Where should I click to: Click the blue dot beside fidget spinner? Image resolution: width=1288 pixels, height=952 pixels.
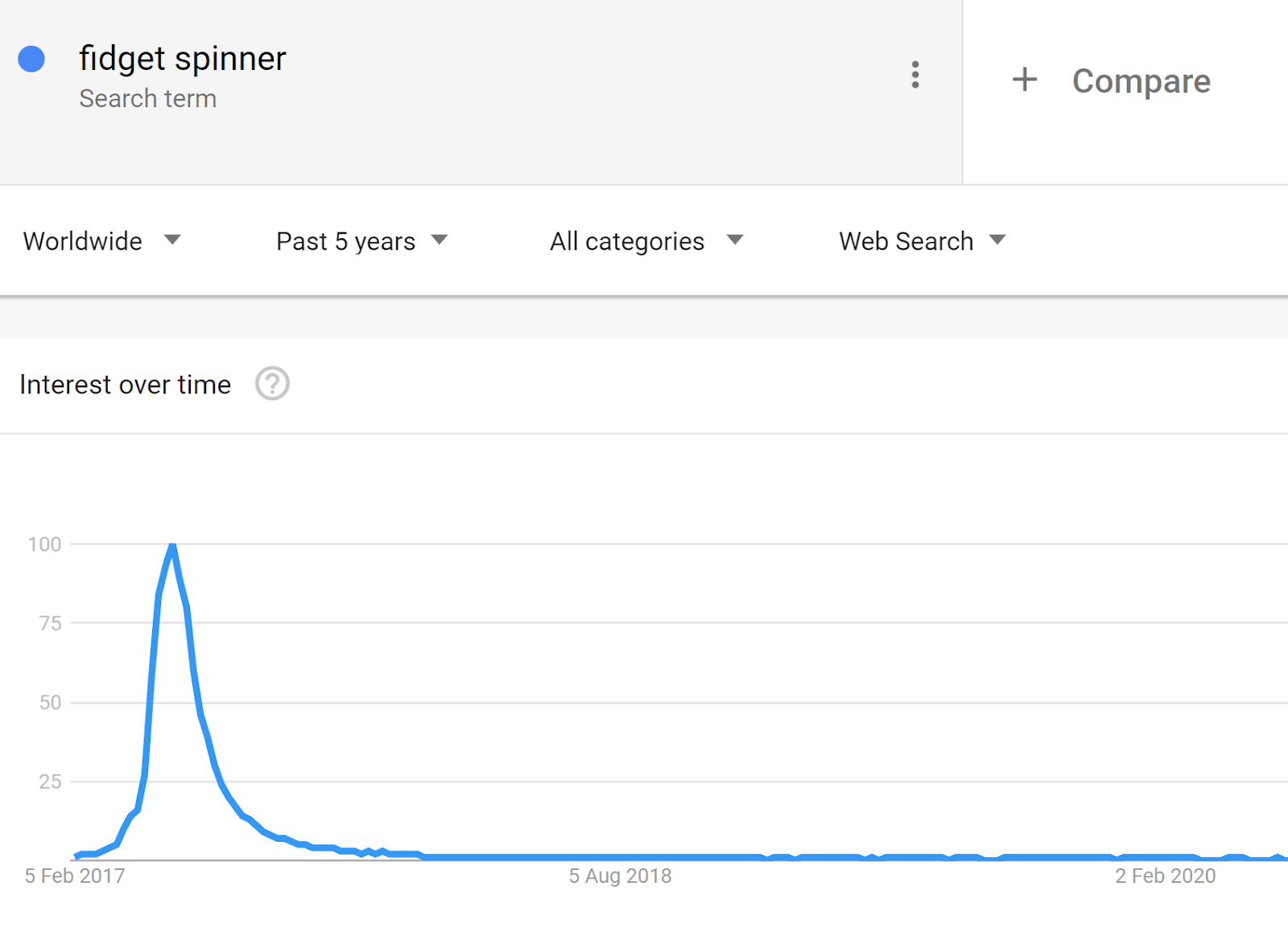pos(31,59)
